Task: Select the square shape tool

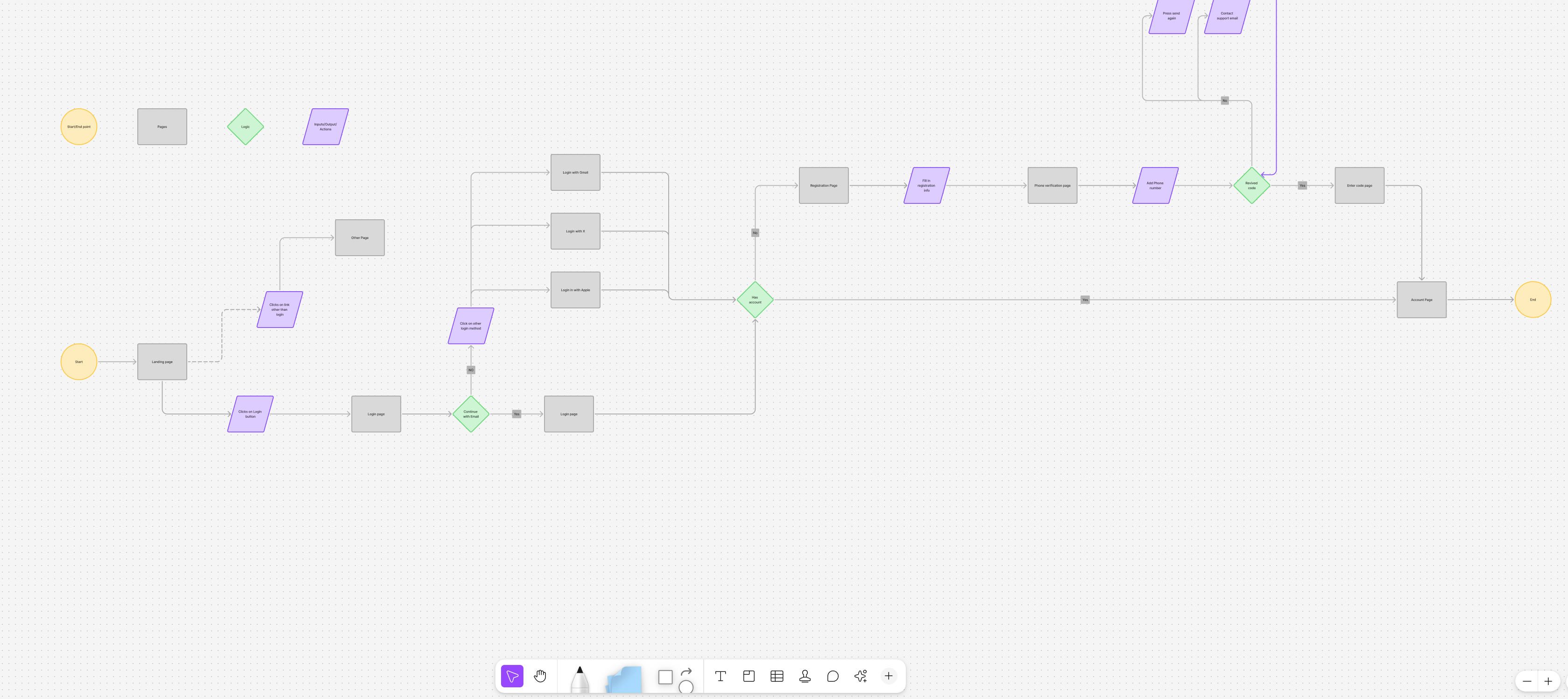Action: [665, 677]
